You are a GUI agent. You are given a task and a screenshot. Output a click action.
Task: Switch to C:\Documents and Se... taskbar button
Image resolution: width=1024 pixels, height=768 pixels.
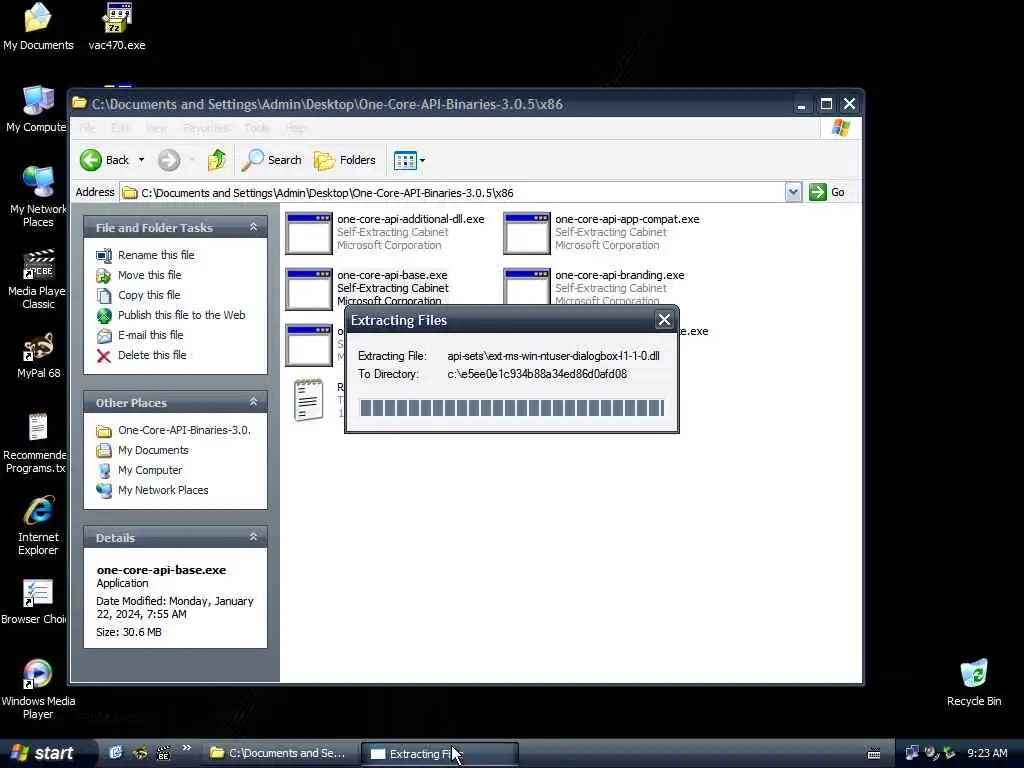[x=280, y=754]
